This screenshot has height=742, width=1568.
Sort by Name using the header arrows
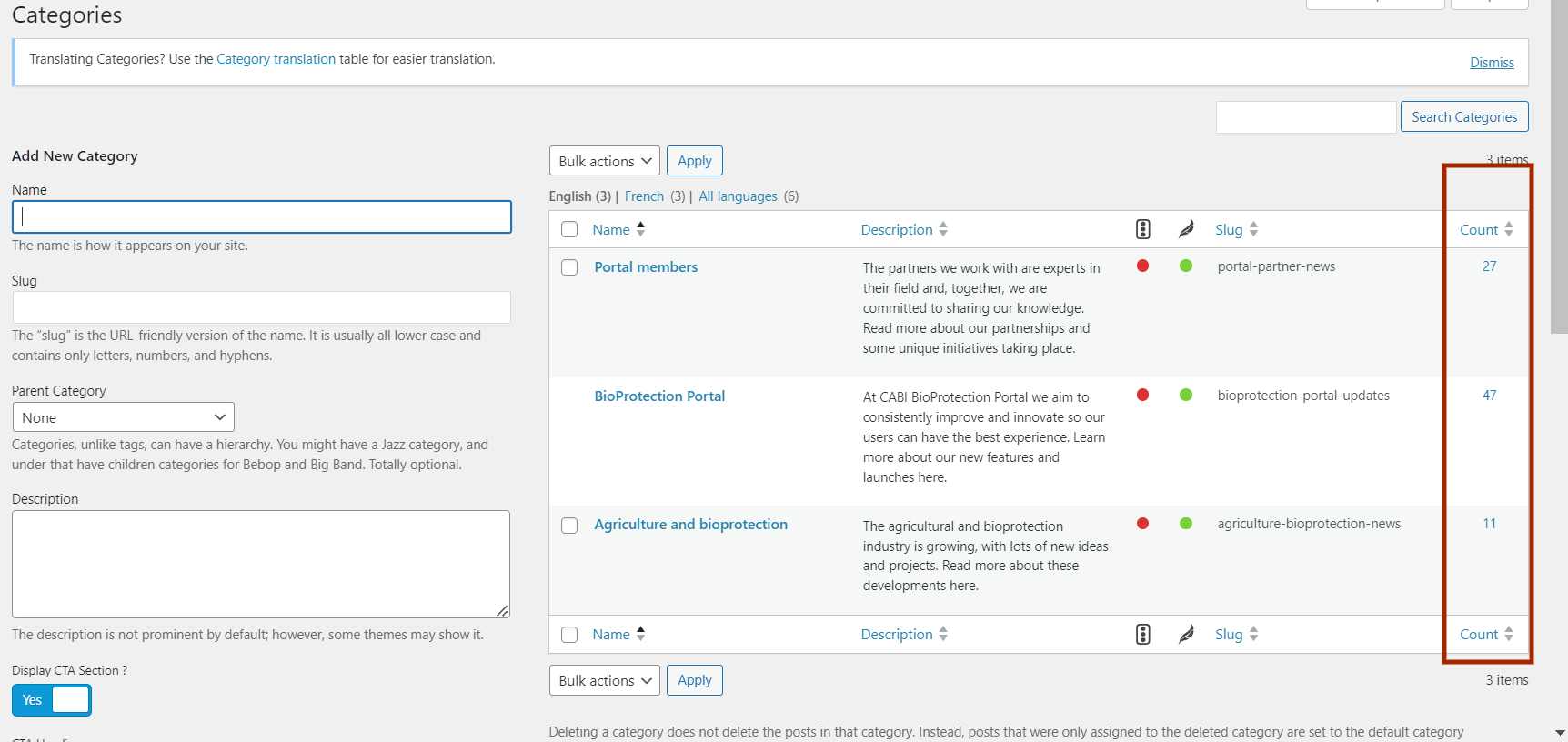pos(641,229)
